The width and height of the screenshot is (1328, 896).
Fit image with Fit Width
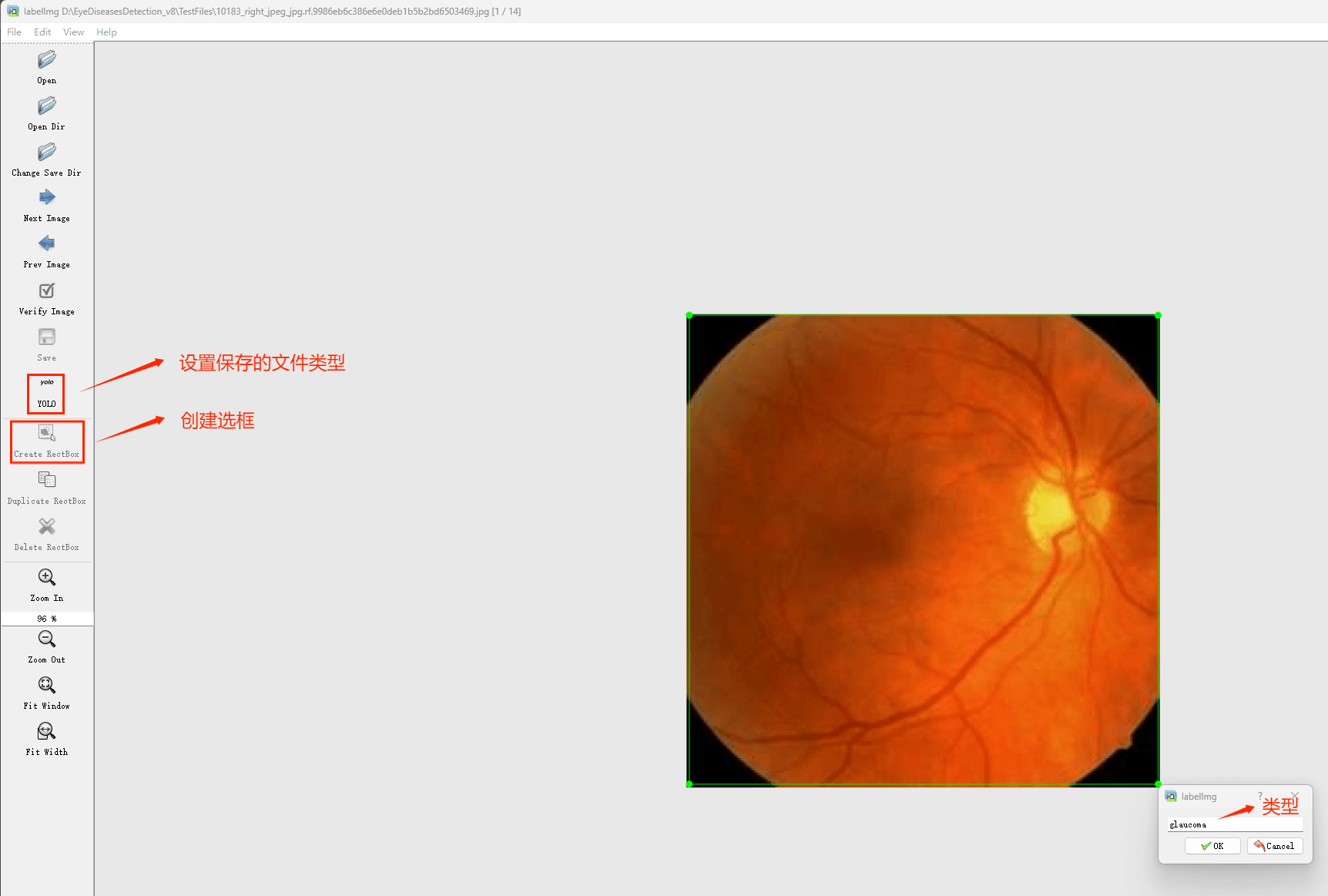[46, 739]
